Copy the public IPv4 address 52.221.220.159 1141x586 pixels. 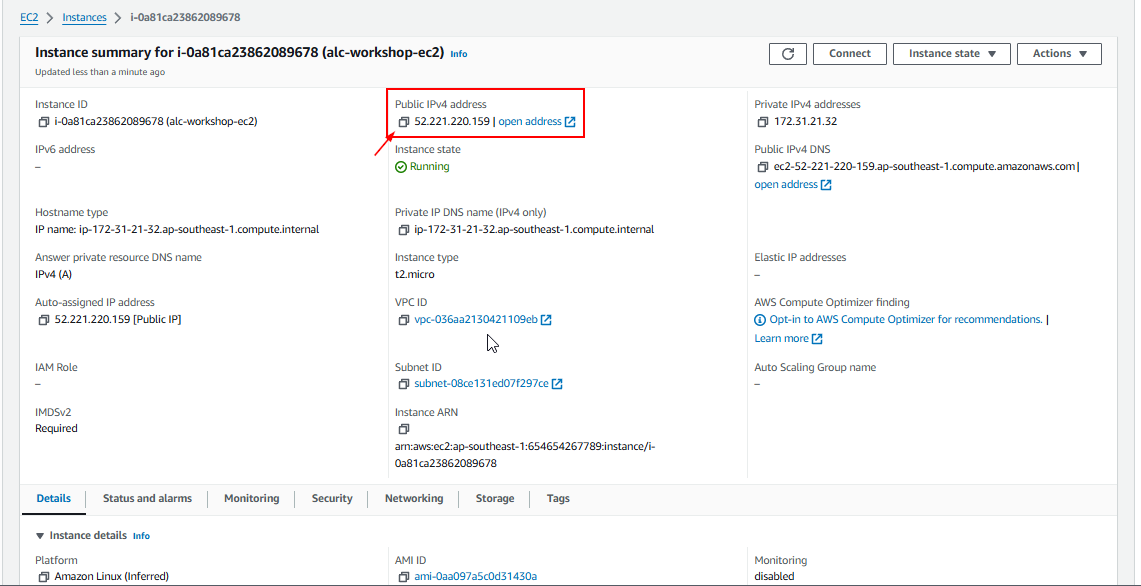(x=404, y=122)
